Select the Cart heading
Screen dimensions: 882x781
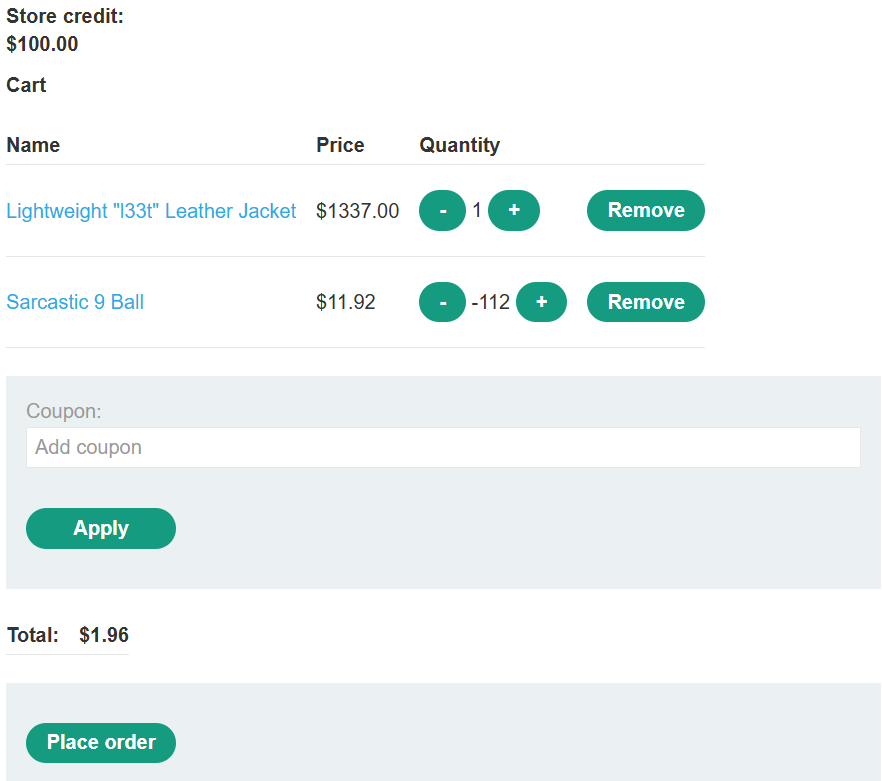click(x=26, y=85)
